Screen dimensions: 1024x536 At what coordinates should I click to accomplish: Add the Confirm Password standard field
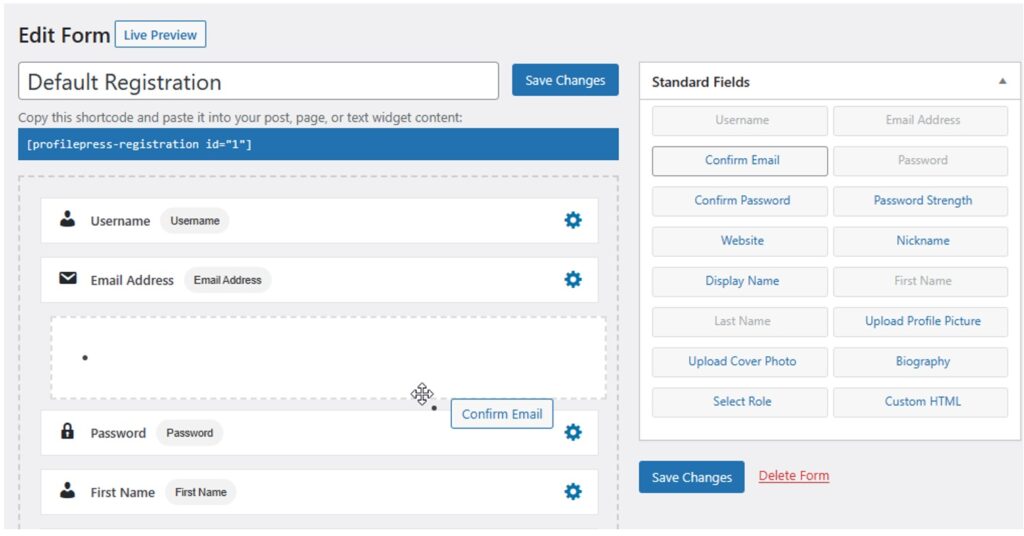coord(740,201)
